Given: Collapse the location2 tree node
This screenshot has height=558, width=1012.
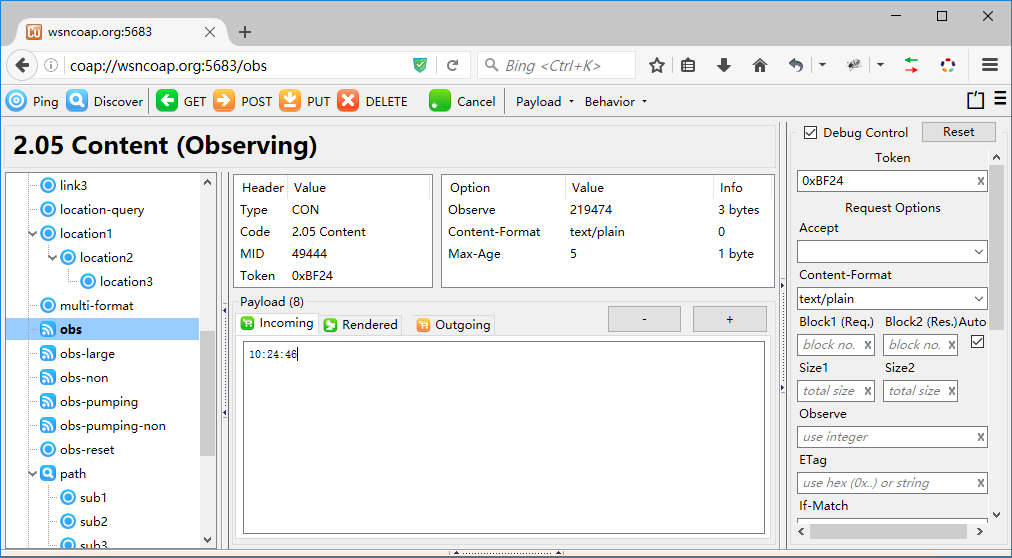Looking at the screenshot, I should (x=53, y=257).
